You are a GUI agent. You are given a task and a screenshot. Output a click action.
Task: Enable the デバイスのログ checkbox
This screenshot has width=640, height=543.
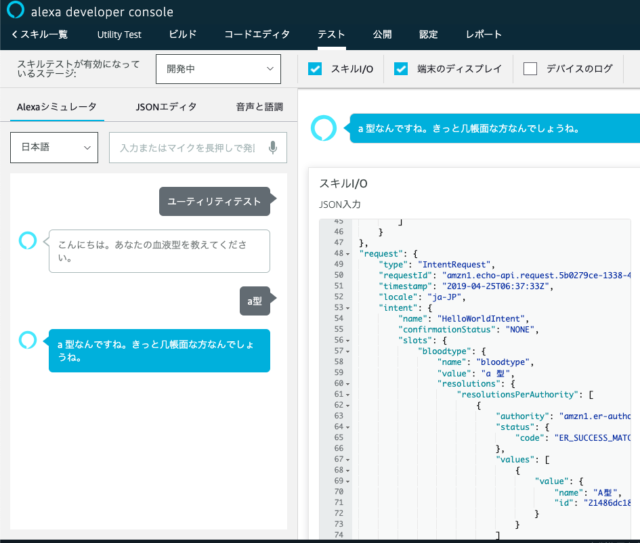click(x=530, y=69)
